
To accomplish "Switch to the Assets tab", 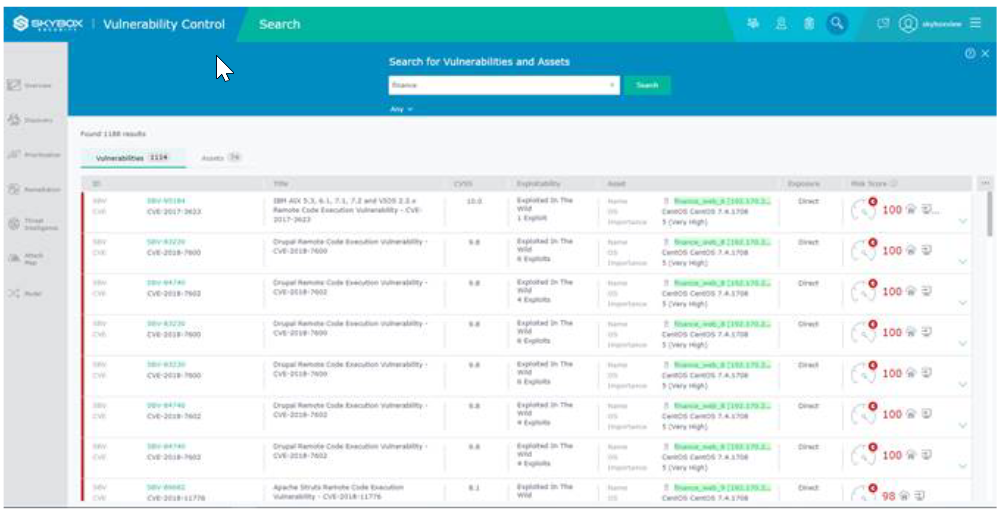I will pos(220,158).
